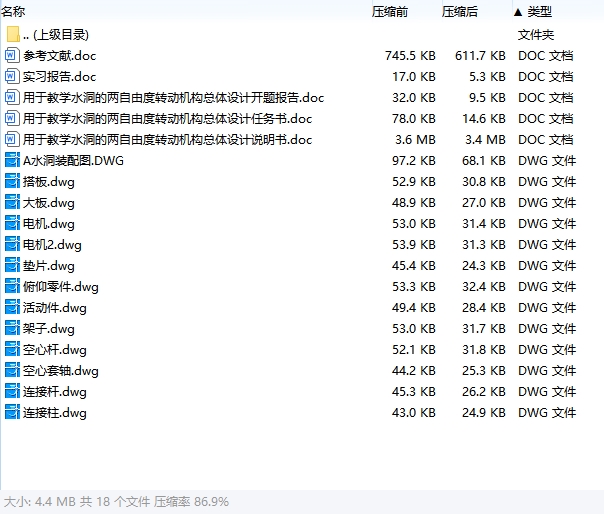Screen dimensions: 604x514
Task: Click the DWG icon for 俯仰零件.dwg
Action: click(x=12, y=286)
